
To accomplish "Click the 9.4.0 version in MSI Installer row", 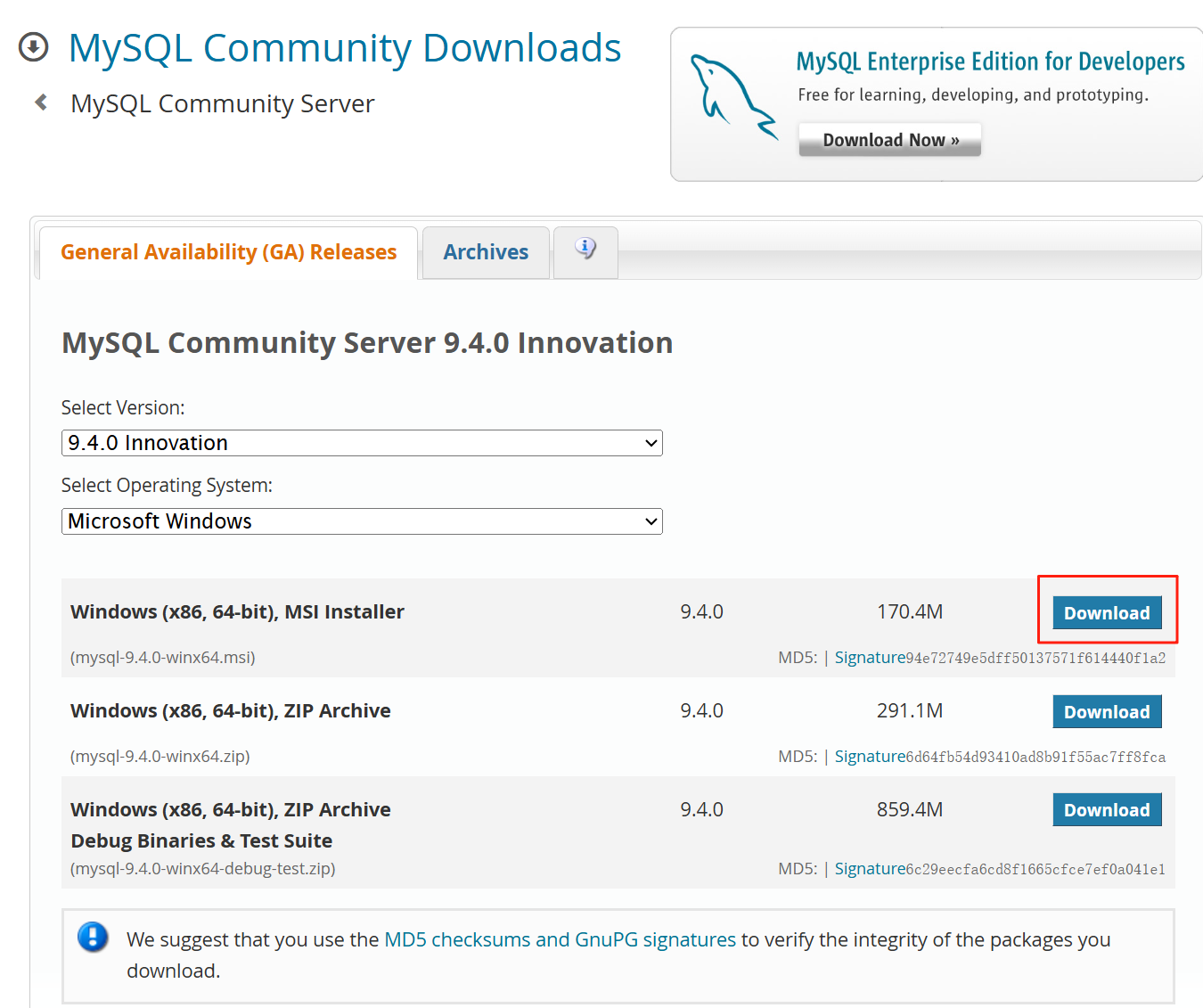I will [702, 612].
